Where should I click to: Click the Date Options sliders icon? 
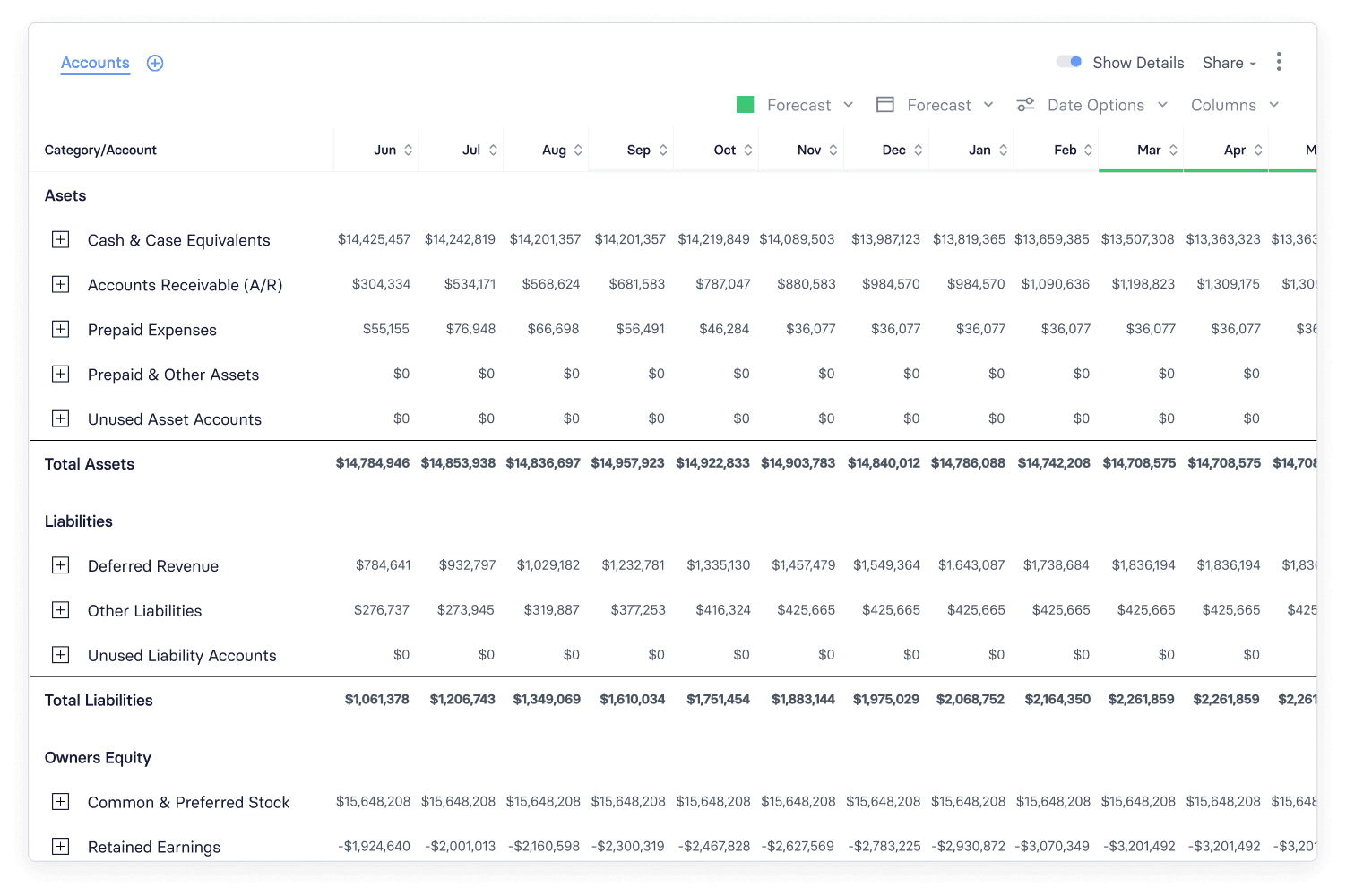[1025, 105]
